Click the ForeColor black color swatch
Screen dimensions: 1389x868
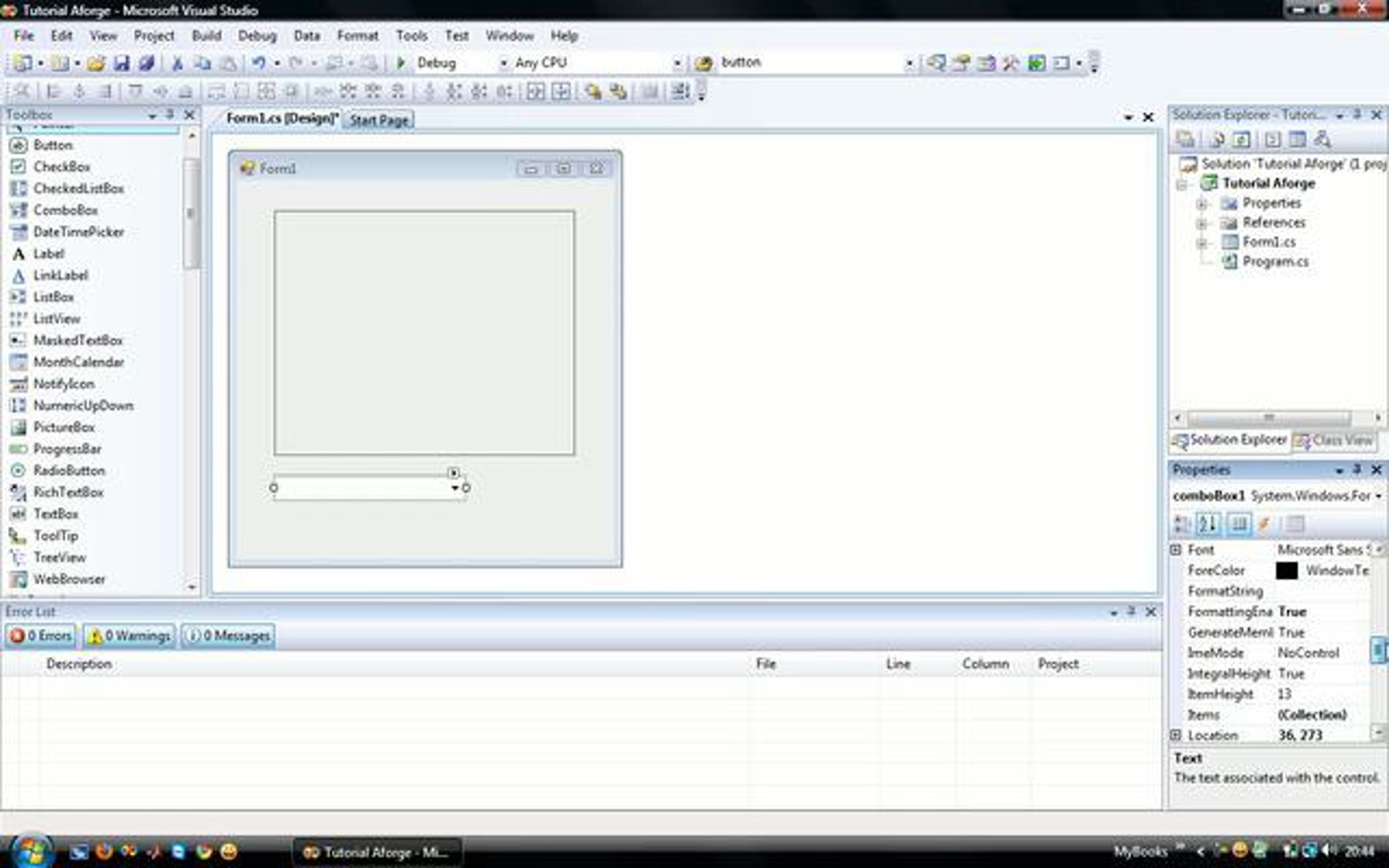click(x=1287, y=571)
